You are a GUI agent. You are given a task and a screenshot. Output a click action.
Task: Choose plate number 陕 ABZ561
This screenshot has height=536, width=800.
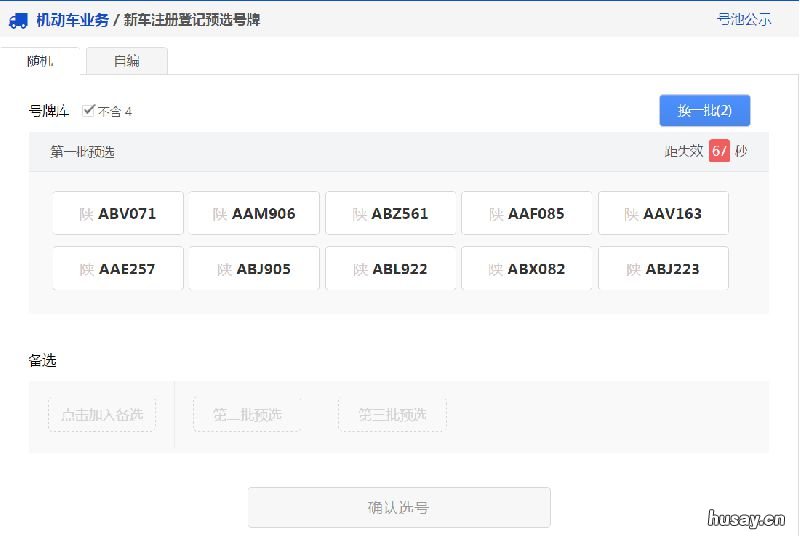point(391,213)
